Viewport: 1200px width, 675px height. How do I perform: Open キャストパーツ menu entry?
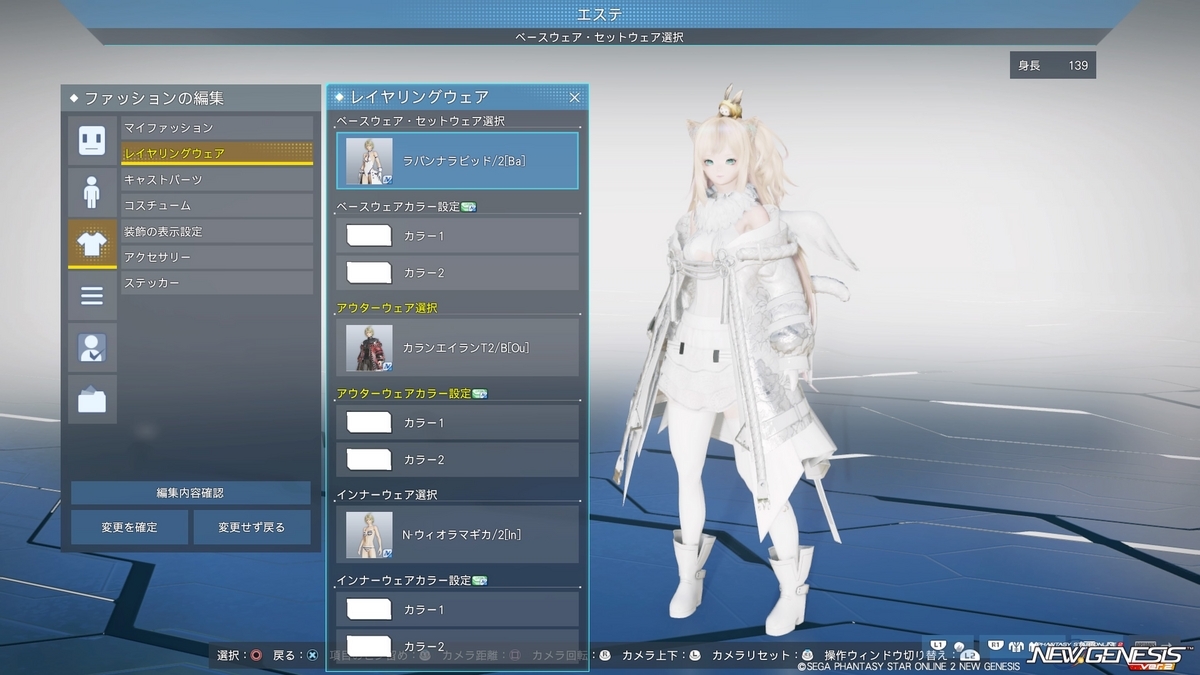tap(217, 180)
